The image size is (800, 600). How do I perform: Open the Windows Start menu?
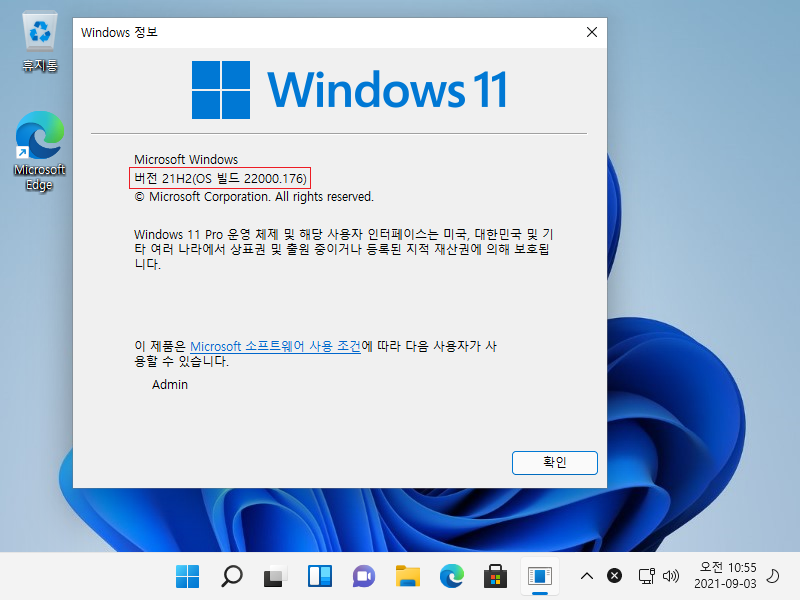tap(187, 577)
